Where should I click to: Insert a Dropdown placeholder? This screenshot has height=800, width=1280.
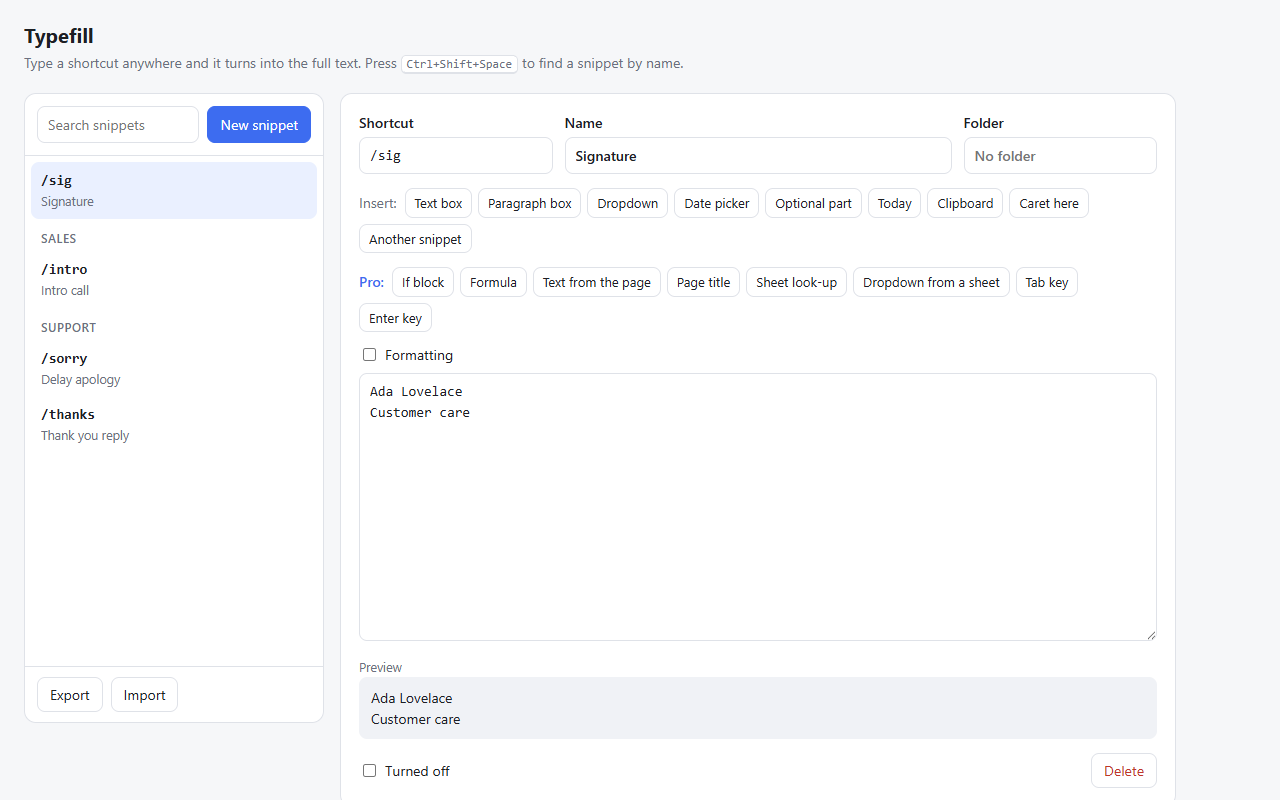[x=628, y=203]
